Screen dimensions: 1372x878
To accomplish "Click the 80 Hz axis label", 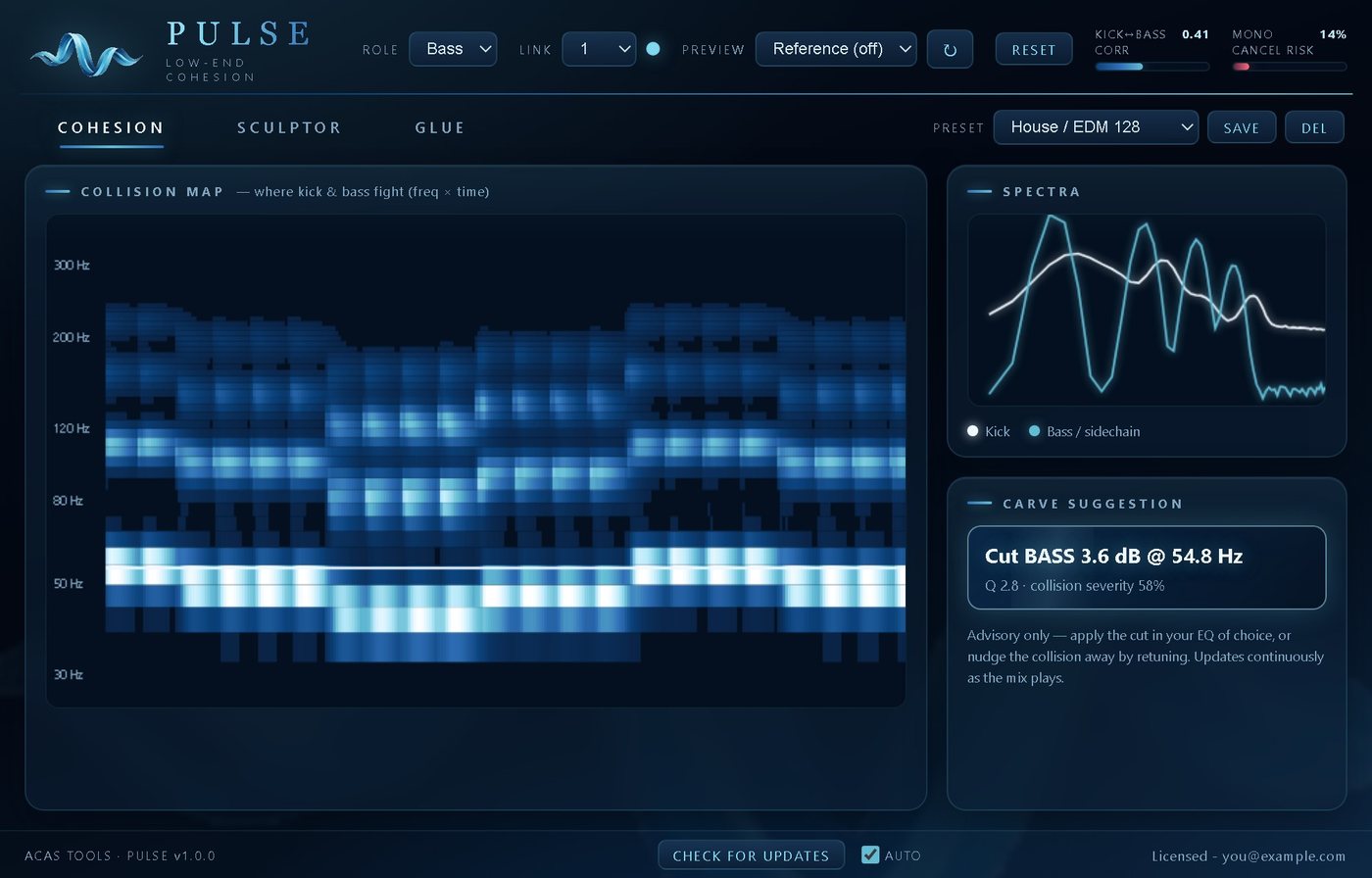I will pos(69,501).
